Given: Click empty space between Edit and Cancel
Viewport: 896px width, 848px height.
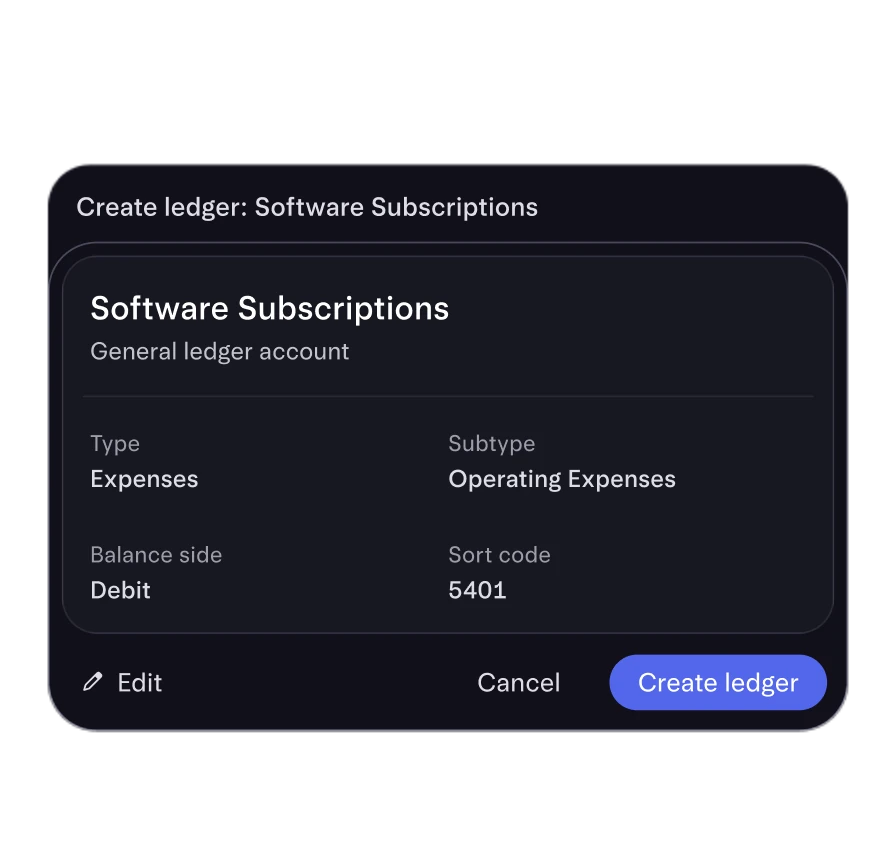Looking at the screenshot, I should click(x=320, y=682).
